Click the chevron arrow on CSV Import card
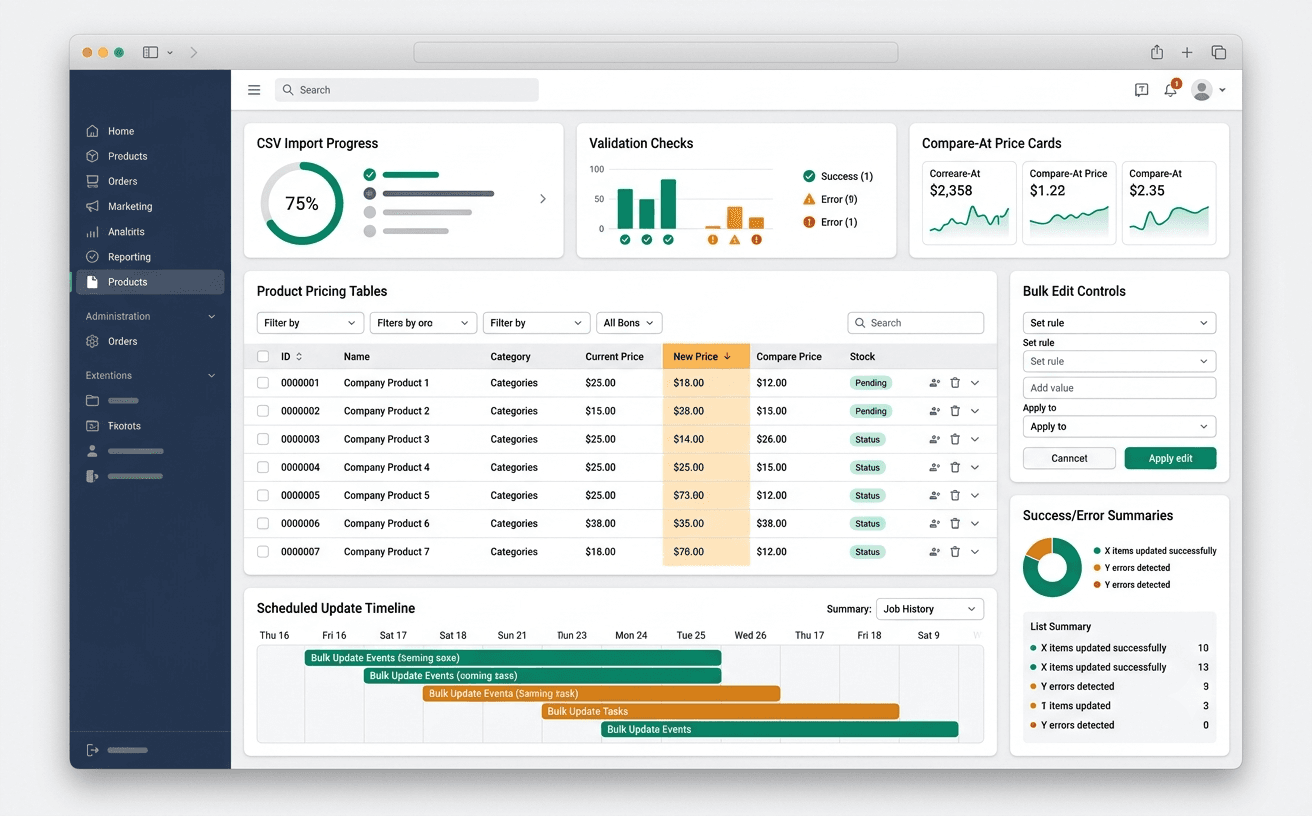1312x816 pixels. click(x=543, y=199)
